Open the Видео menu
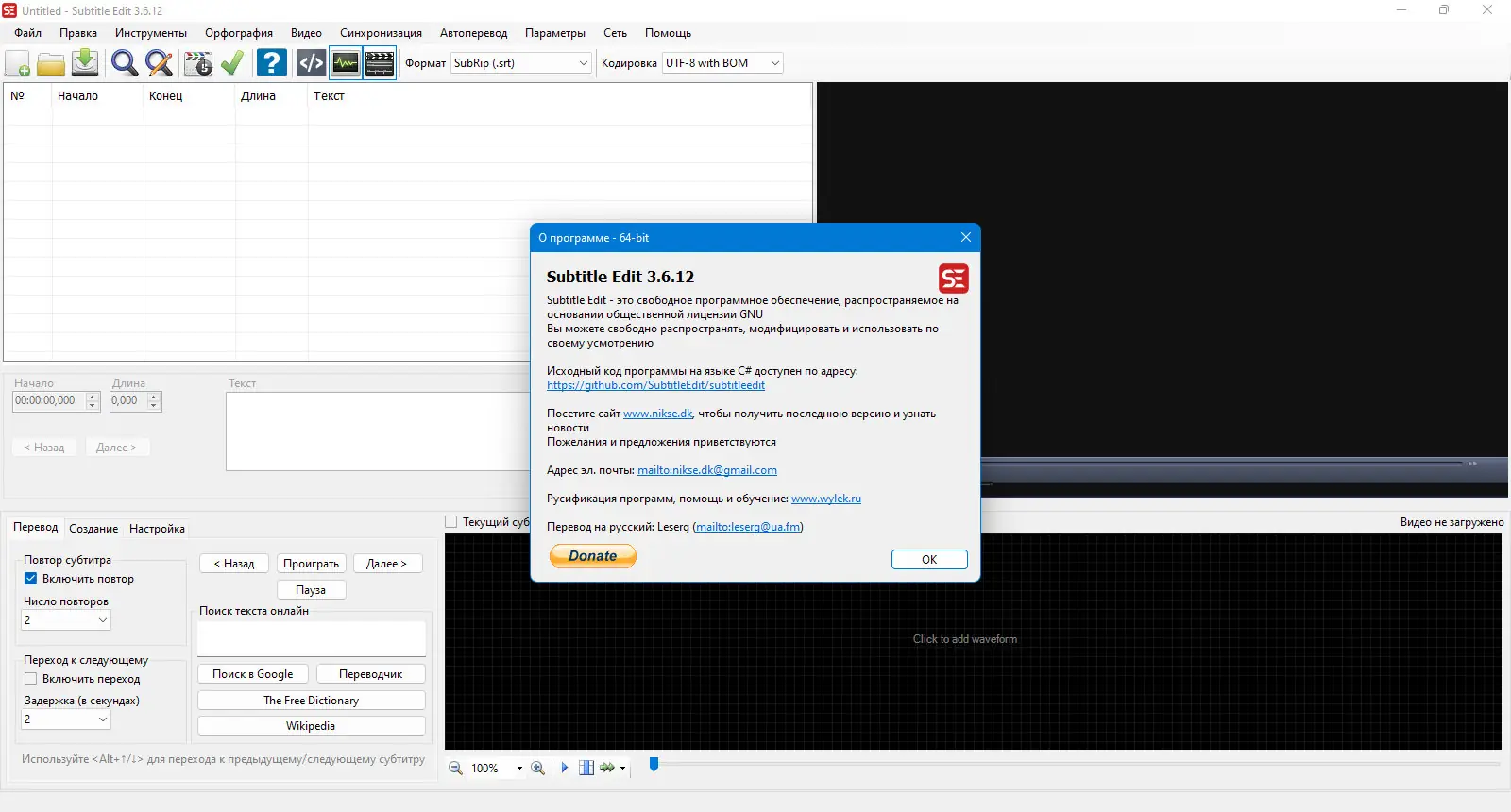1511x812 pixels. [306, 33]
